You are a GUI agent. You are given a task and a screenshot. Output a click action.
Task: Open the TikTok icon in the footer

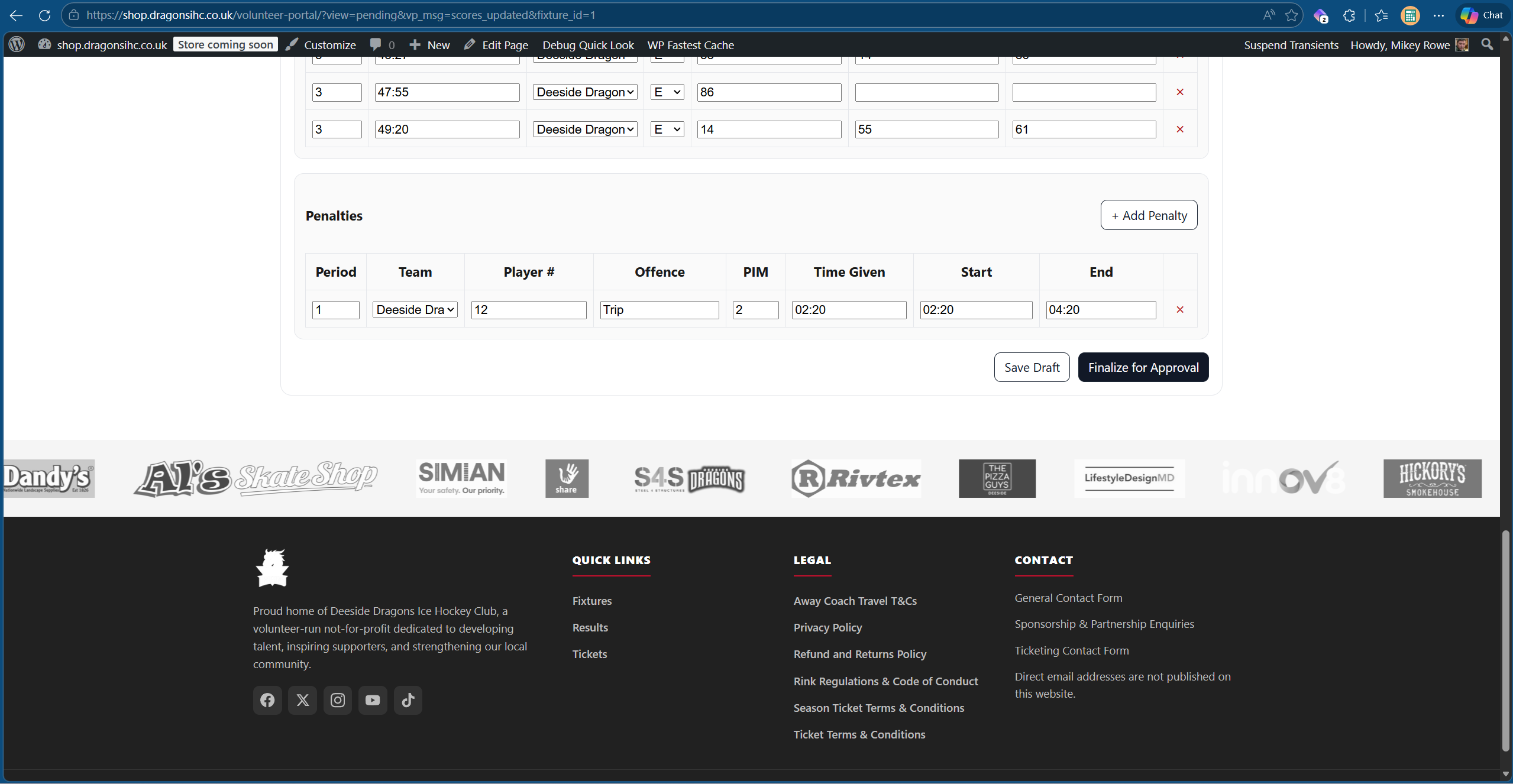point(408,700)
